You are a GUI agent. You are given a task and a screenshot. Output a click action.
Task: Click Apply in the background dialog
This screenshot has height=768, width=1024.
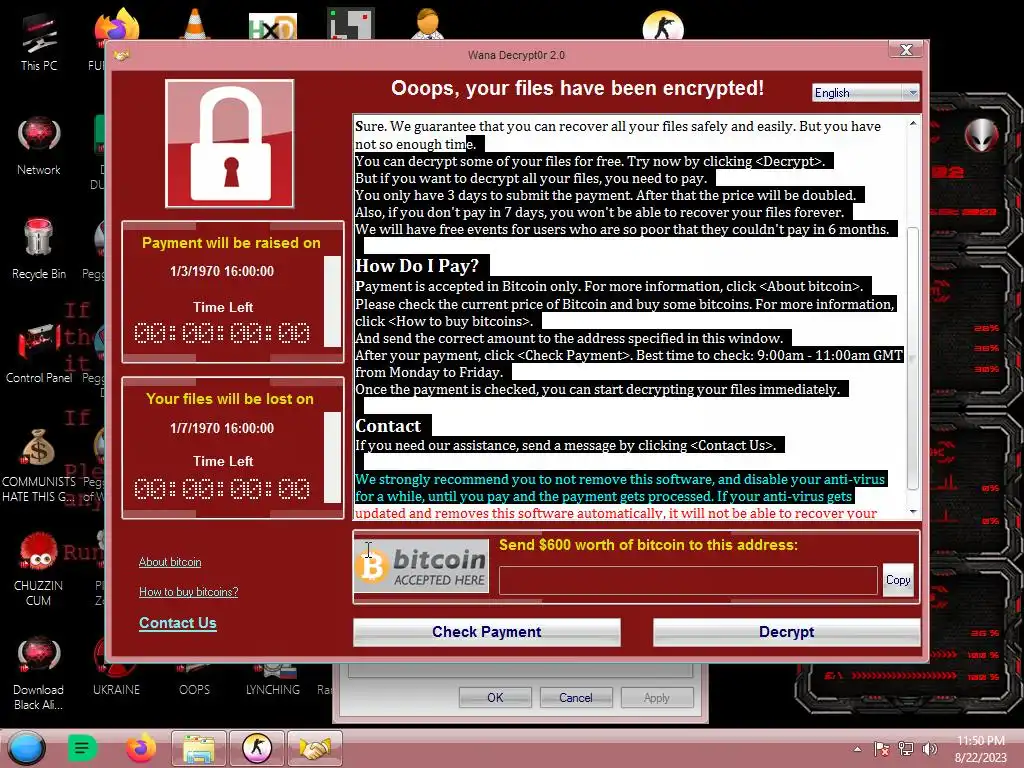[657, 697]
